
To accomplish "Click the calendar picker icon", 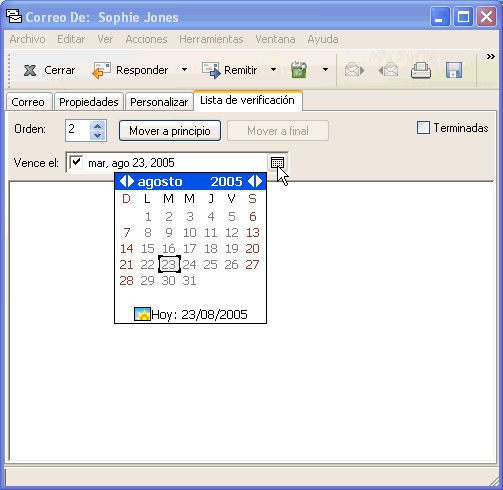I will click(277, 163).
